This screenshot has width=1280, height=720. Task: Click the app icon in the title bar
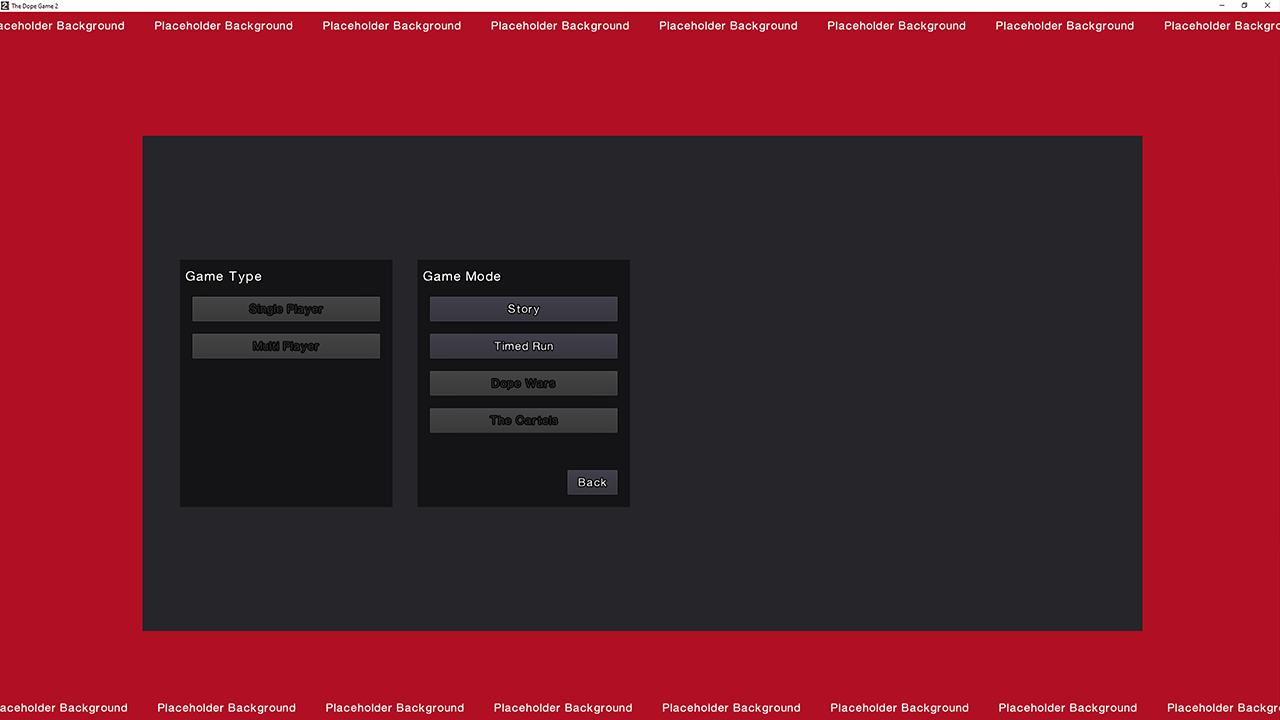pos(5,5)
